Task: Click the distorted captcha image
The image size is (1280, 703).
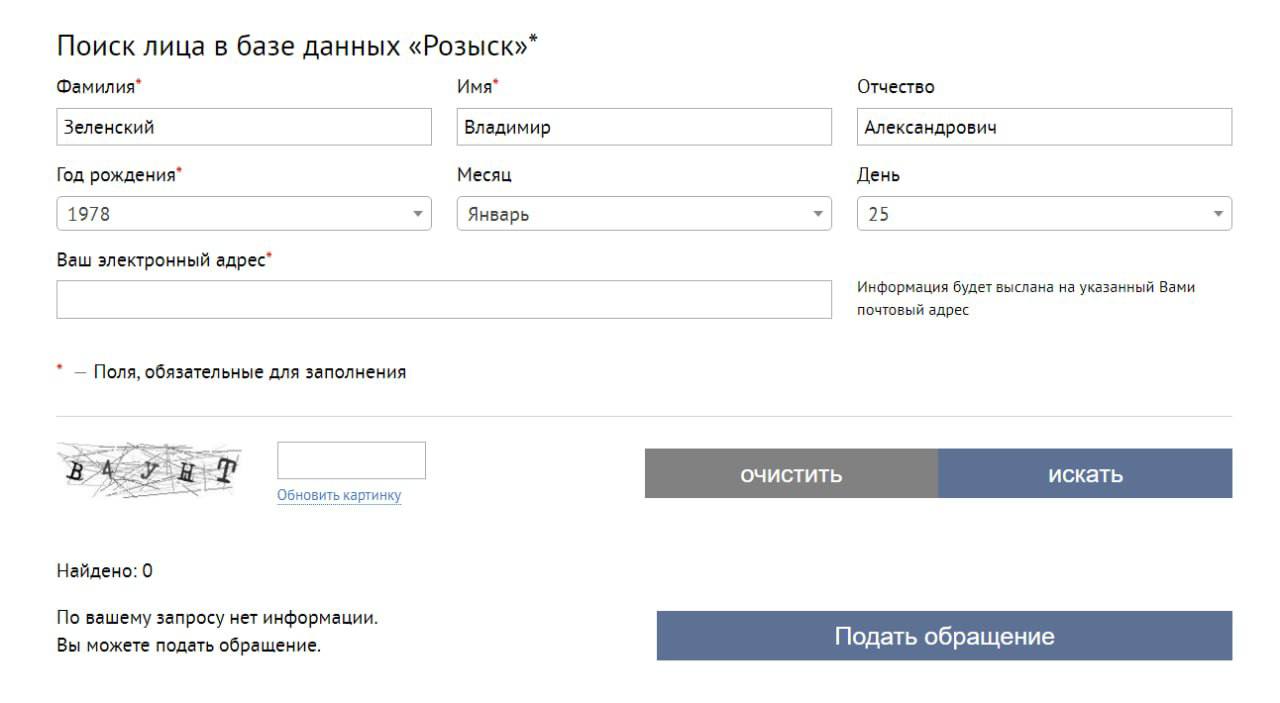Action: tap(151, 470)
